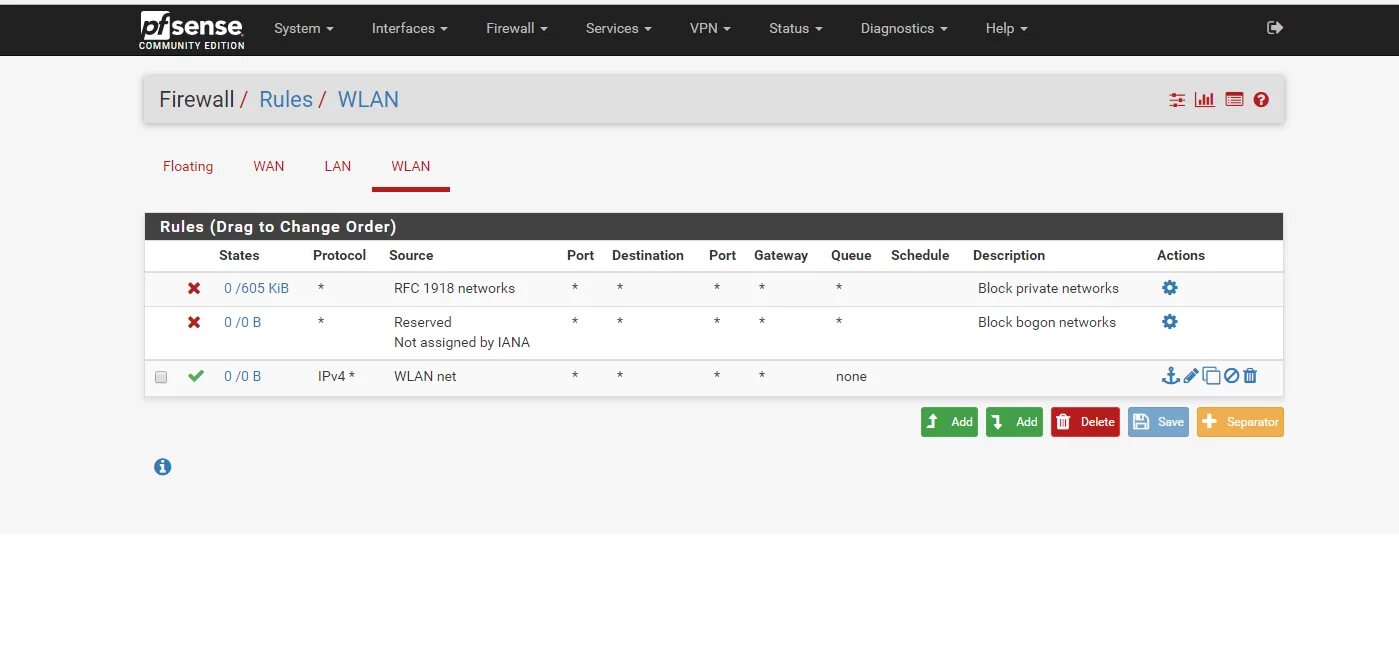Click the 'Actions' column header
1399x648 pixels.
(1181, 255)
